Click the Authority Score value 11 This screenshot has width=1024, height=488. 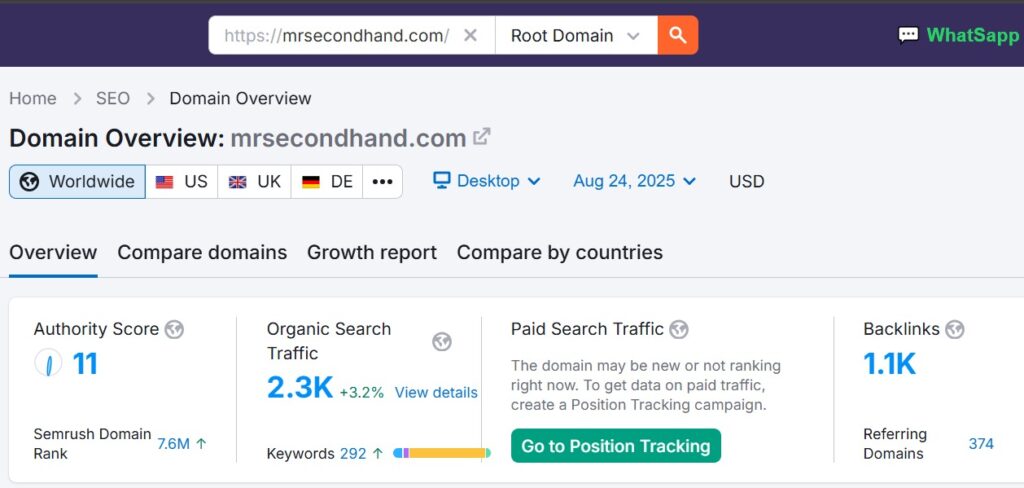(85, 363)
